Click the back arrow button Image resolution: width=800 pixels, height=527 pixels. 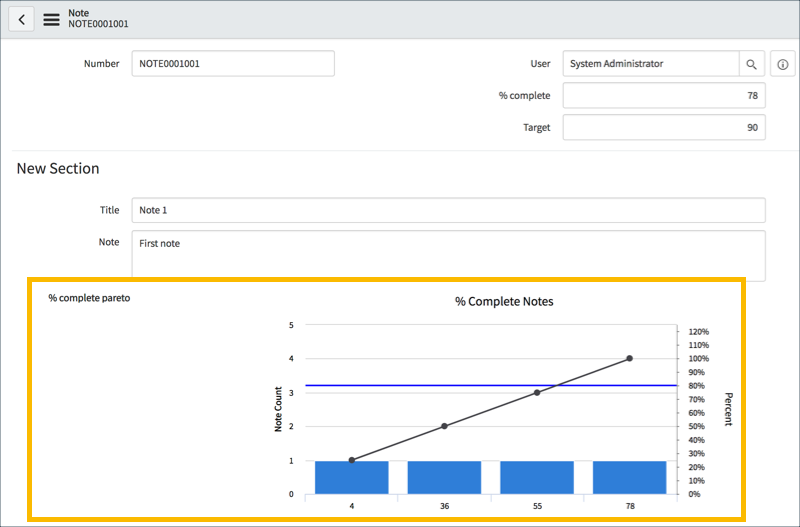point(22,19)
